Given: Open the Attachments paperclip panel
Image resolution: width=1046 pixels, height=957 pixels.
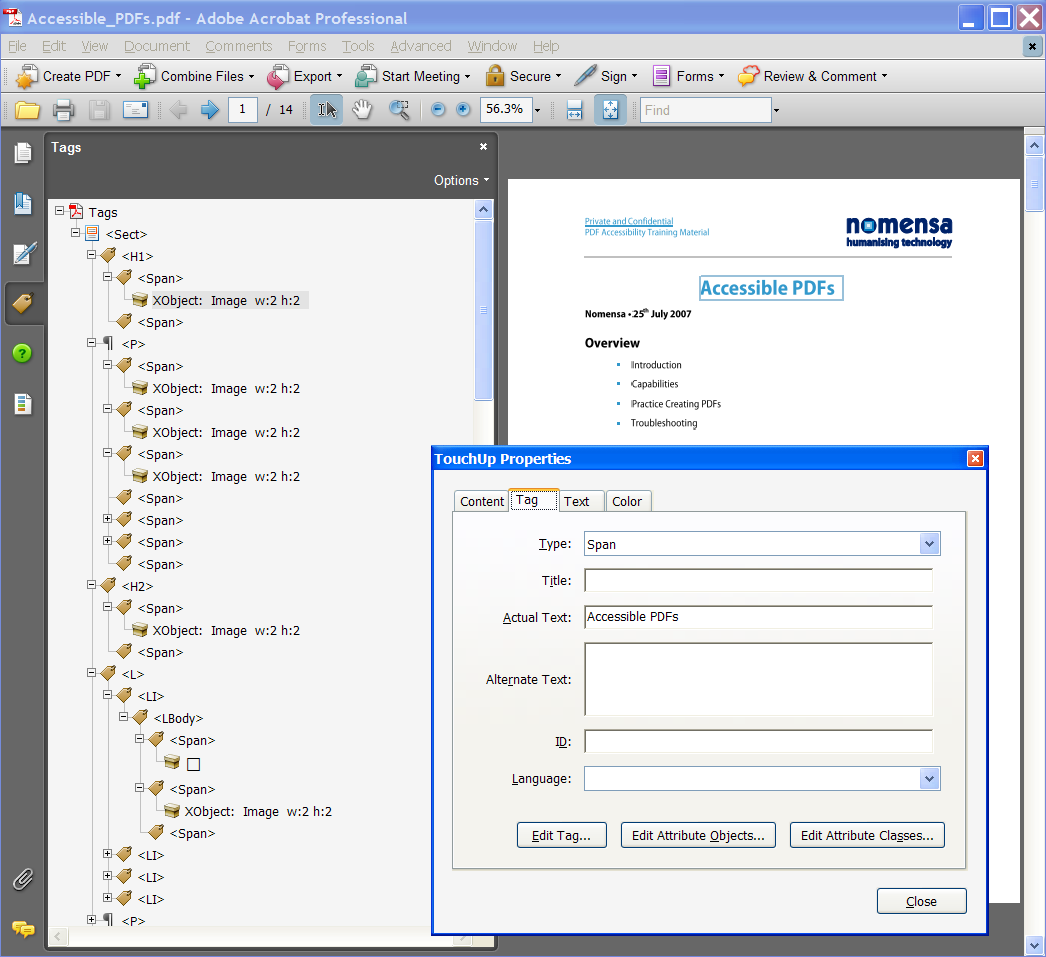Looking at the screenshot, I should tap(23, 880).
